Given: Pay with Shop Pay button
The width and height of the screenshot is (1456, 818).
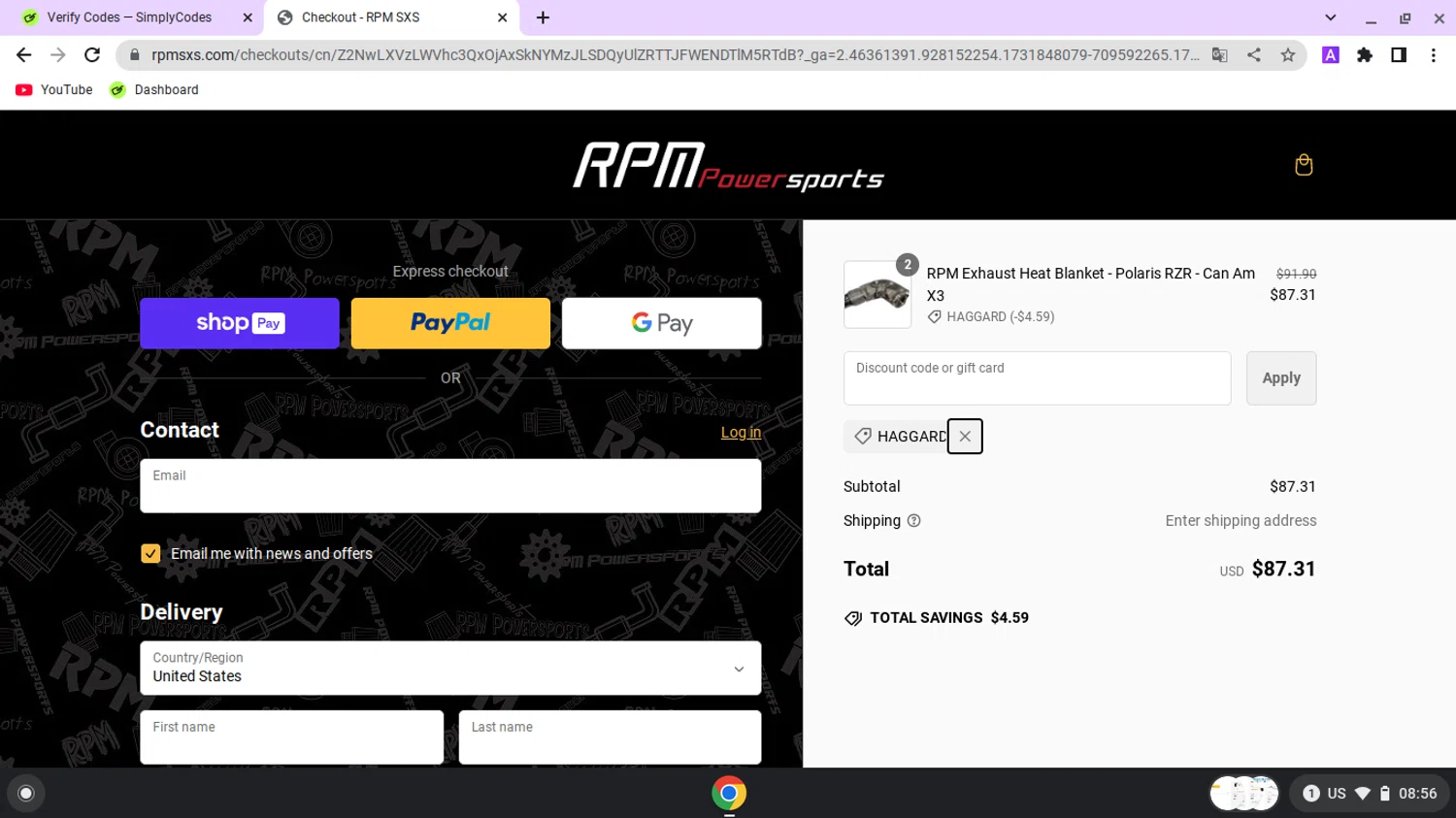Looking at the screenshot, I should click(x=240, y=323).
